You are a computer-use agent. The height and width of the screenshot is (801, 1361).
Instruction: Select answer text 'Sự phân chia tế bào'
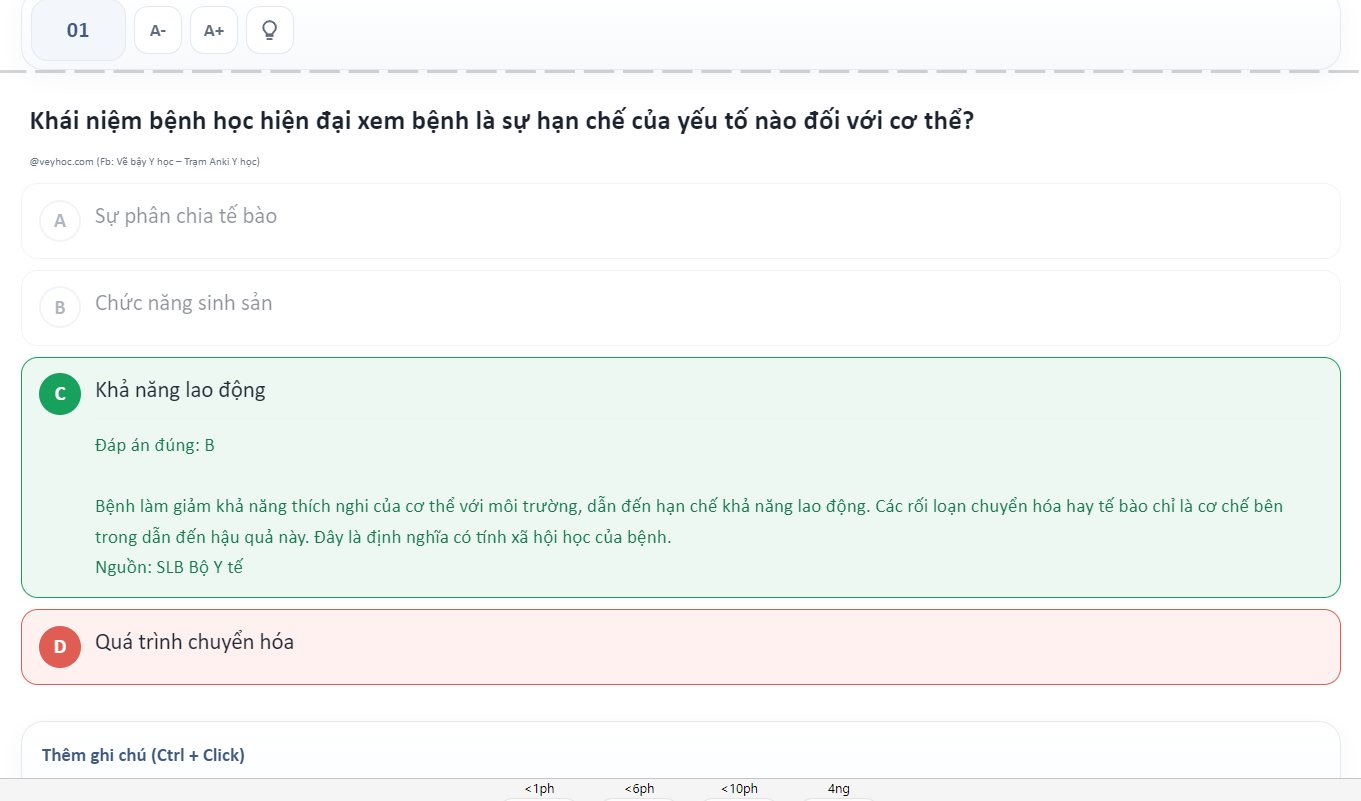pos(186,216)
